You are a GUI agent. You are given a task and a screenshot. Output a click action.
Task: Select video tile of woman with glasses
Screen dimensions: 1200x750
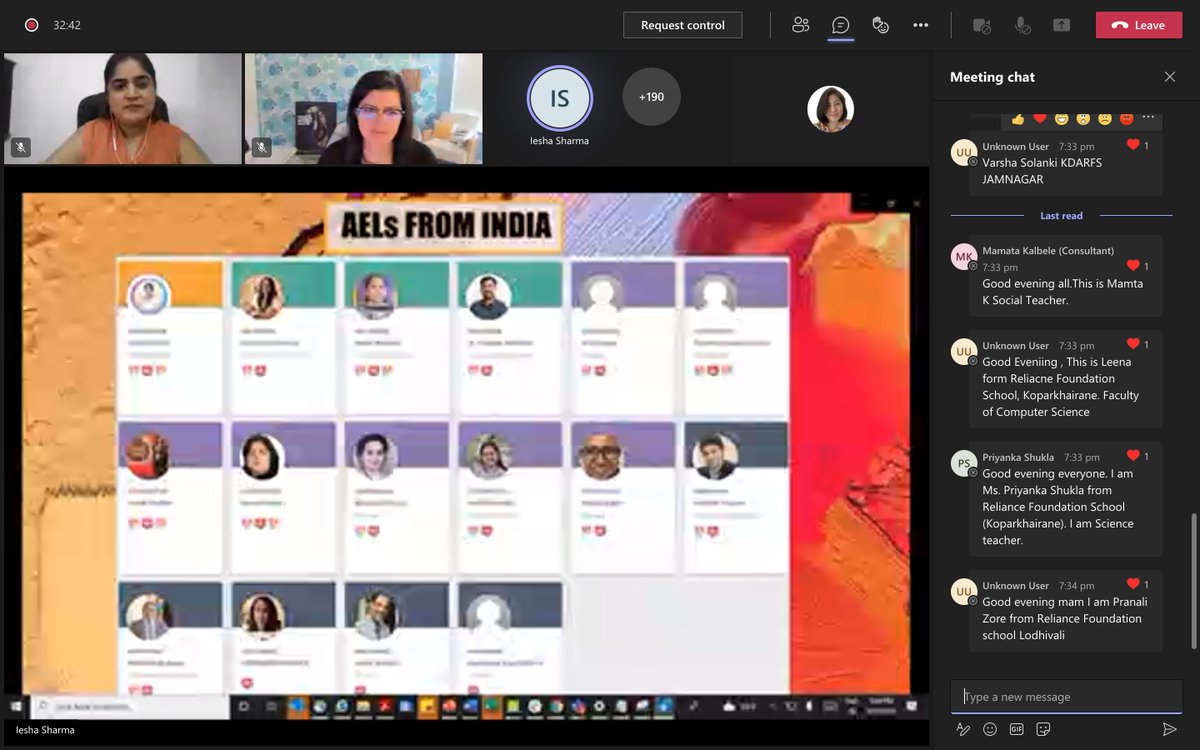(364, 109)
